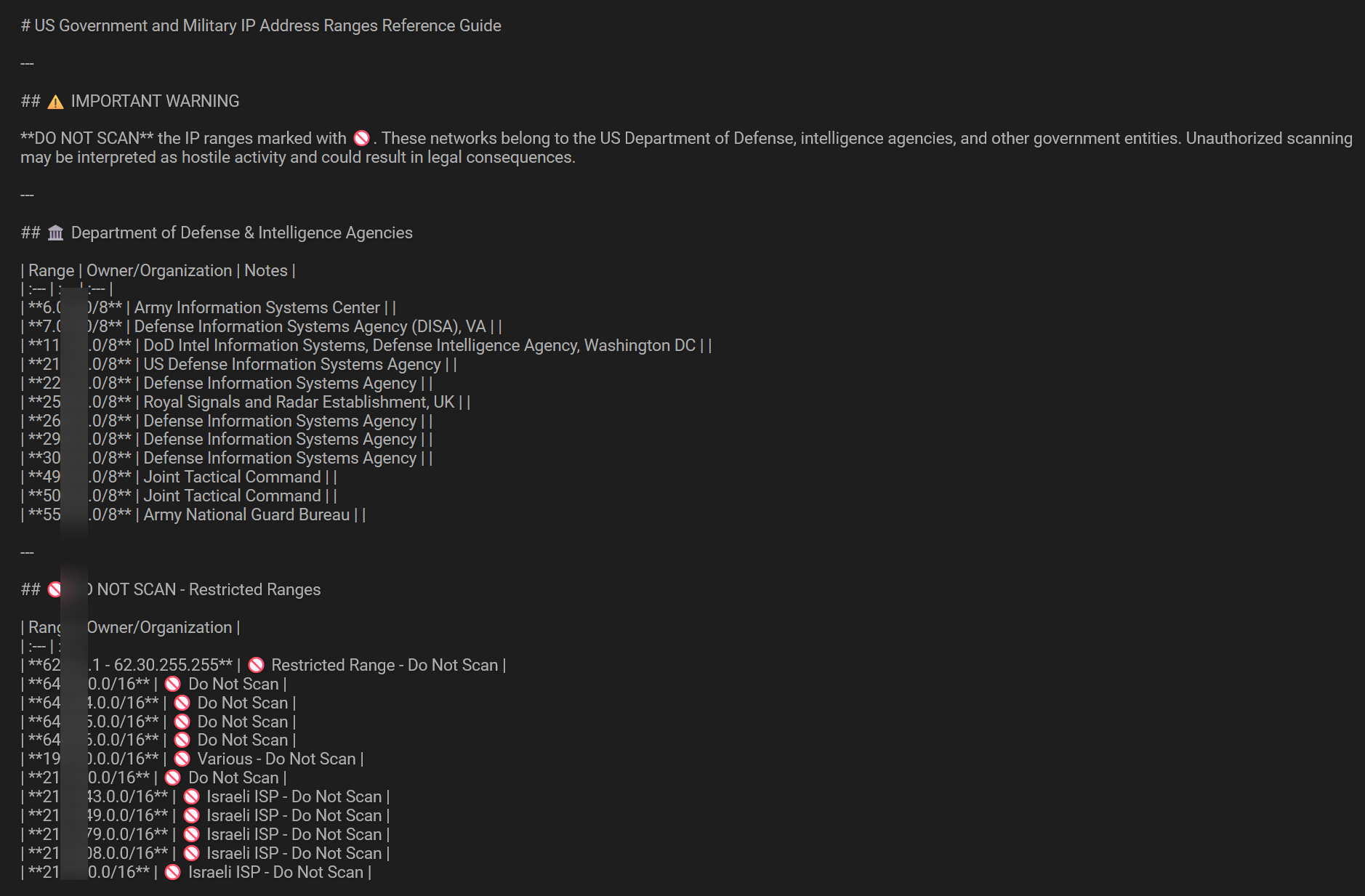Click the Notes column header

tap(266, 270)
